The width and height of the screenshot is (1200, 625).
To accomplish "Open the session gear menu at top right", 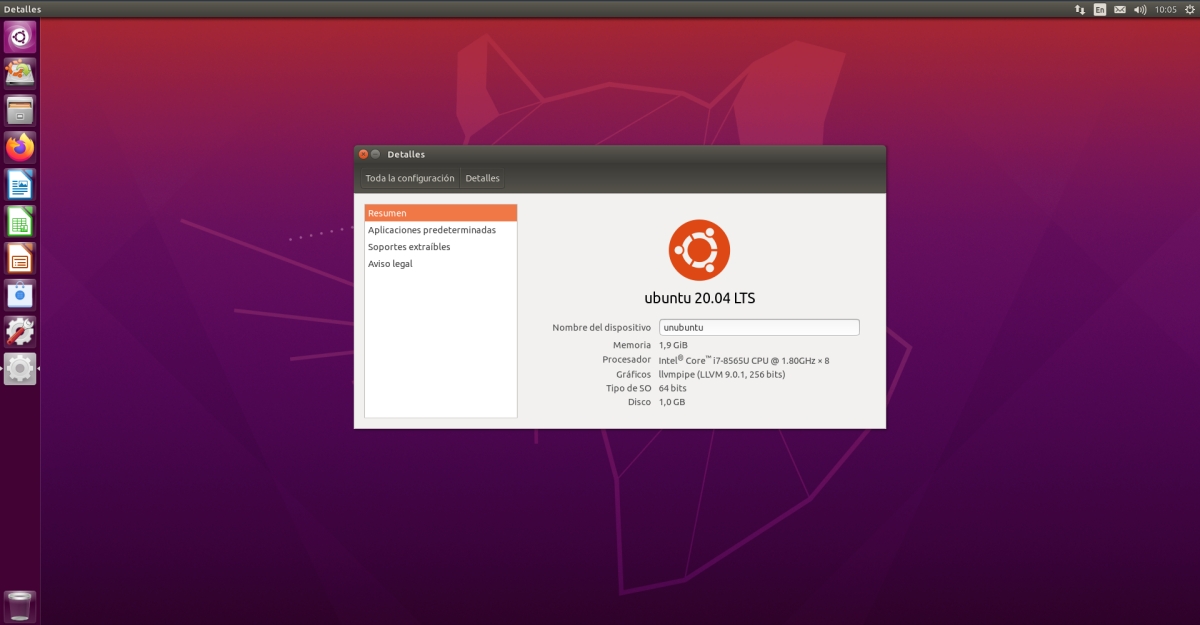I will (x=1189, y=9).
